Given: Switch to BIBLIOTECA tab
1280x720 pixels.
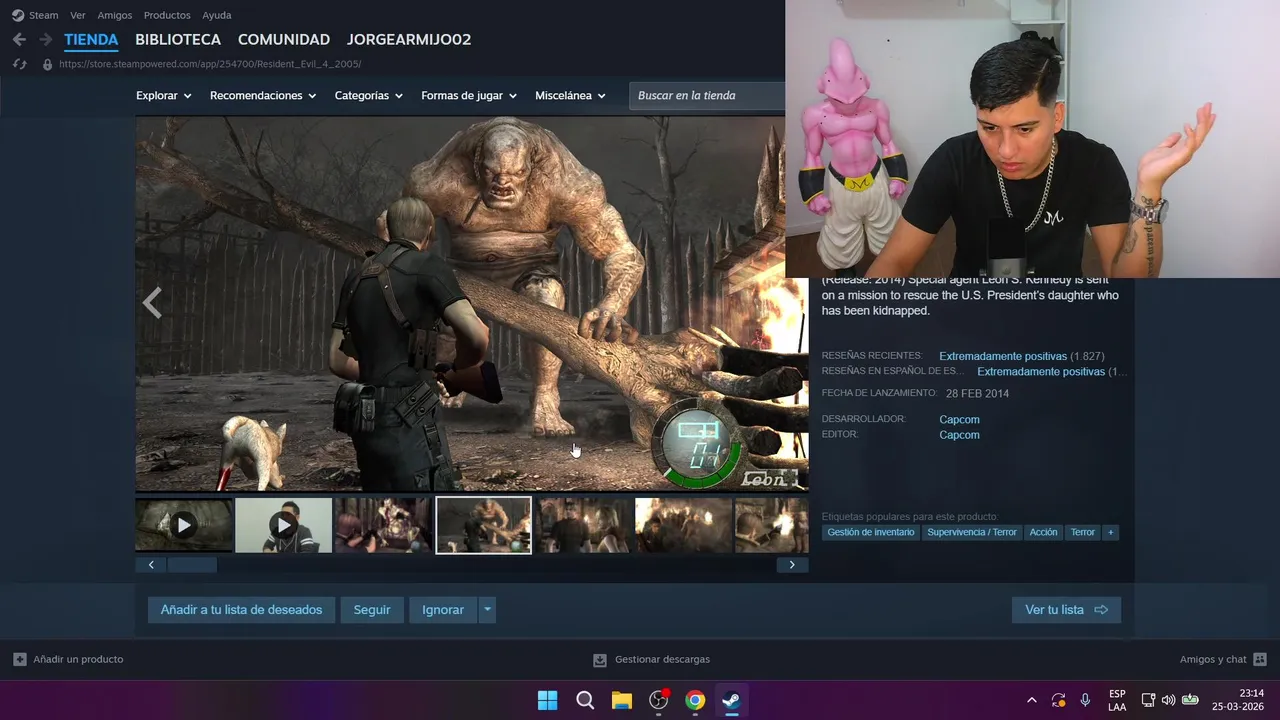Looking at the screenshot, I should (178, 40).
